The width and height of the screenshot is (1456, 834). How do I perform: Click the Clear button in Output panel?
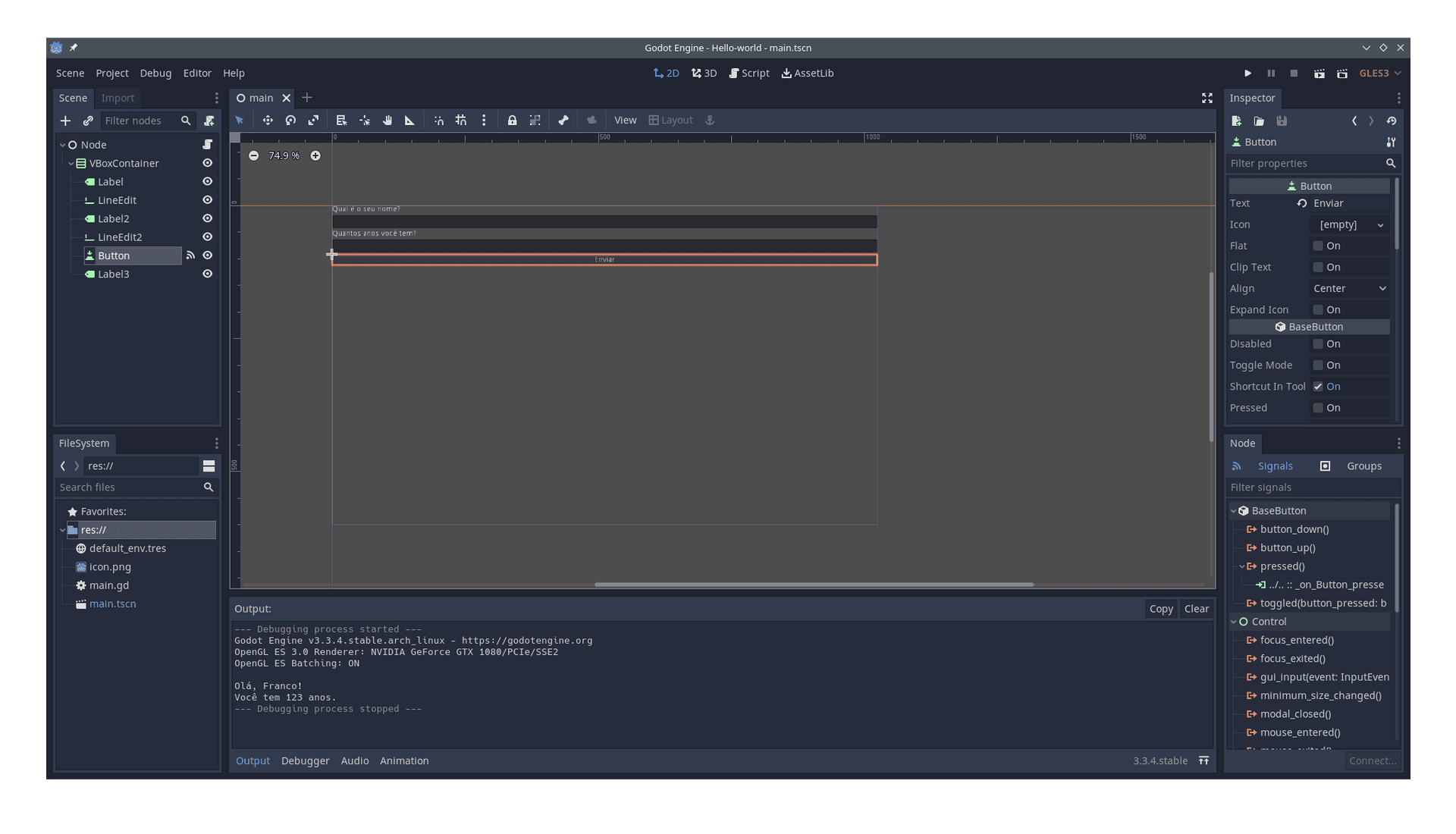[x=1196, y=608]
